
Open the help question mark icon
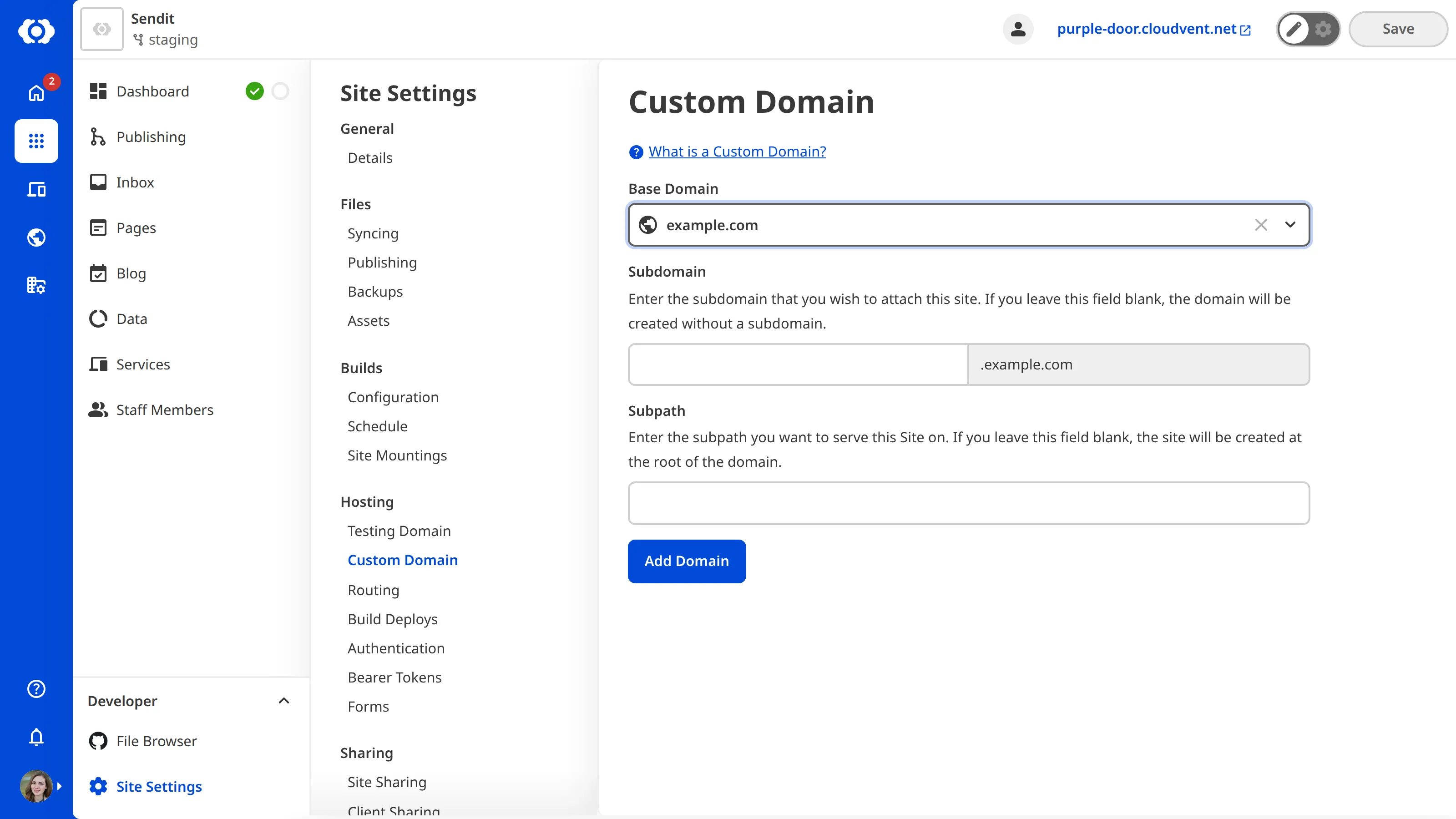[x=36, y=689]
